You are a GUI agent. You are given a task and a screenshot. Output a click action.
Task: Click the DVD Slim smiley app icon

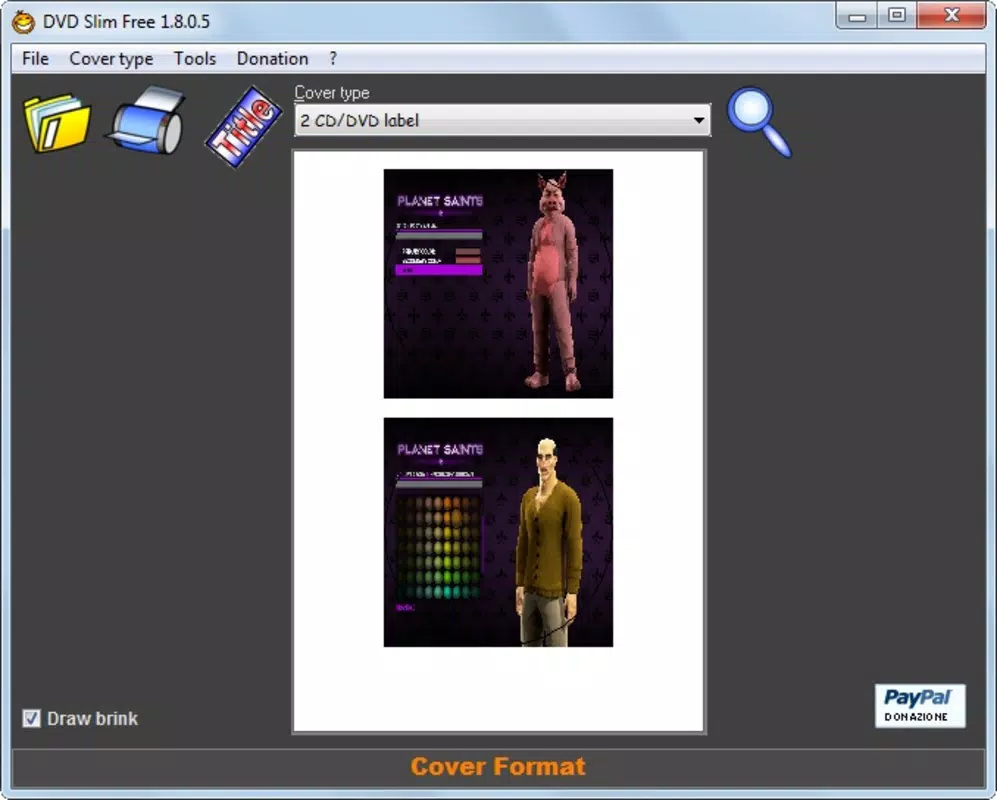point(24,22)
